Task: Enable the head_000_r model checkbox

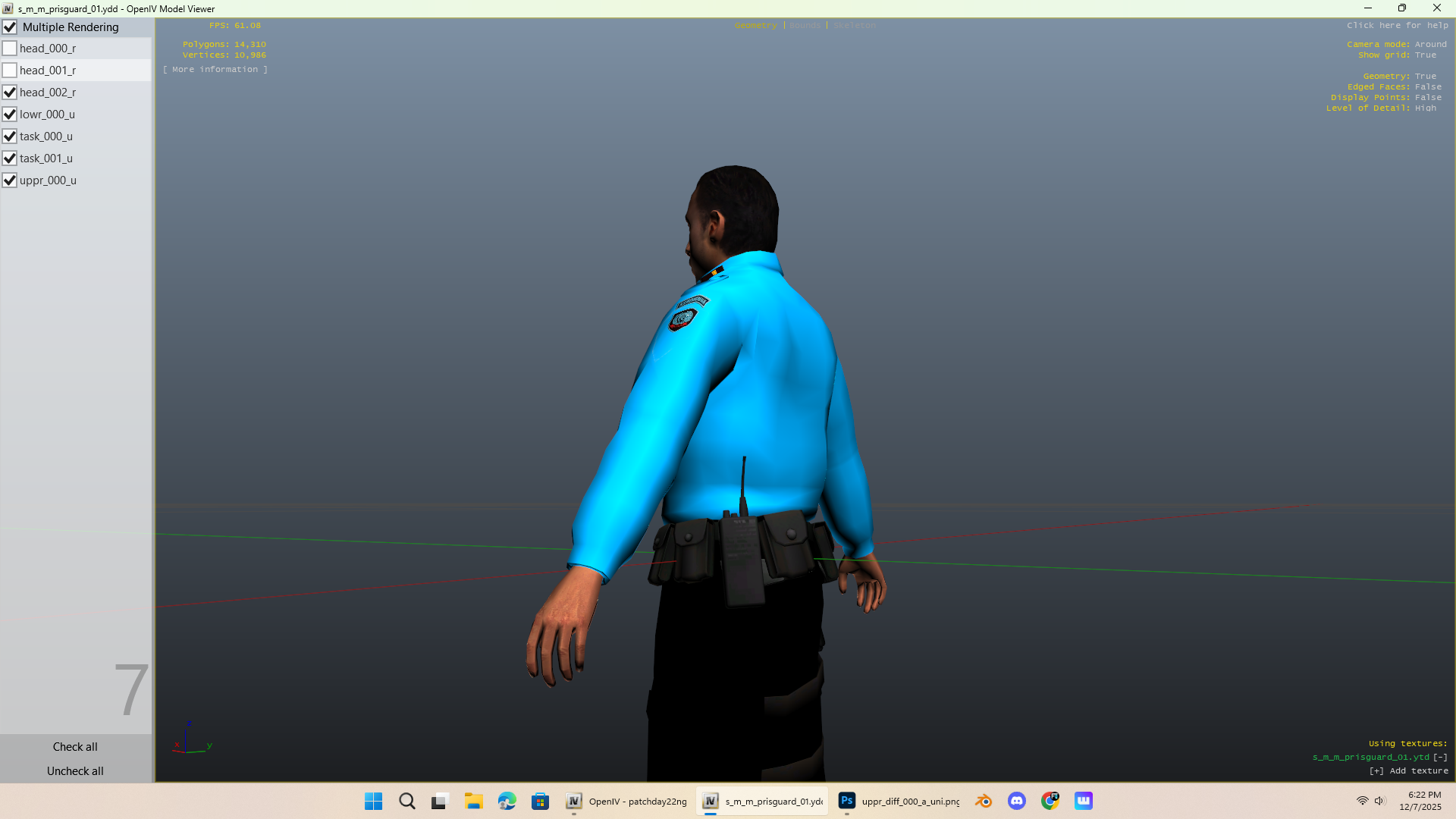Action: click(x=10, y=49)
